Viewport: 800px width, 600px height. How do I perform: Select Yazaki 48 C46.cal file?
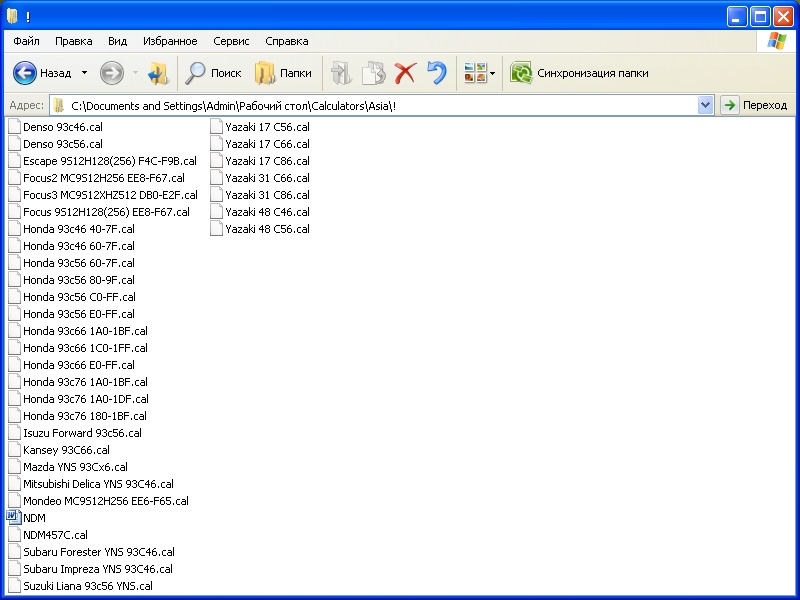pos(260,212)
